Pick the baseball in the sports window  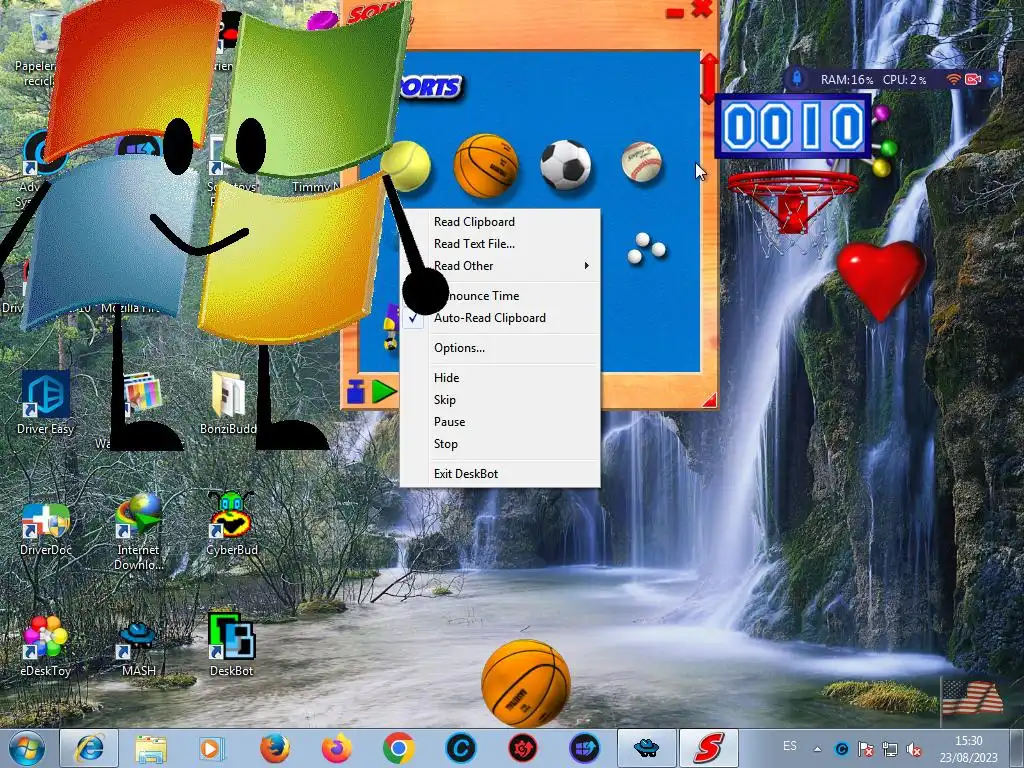point(641,162)
